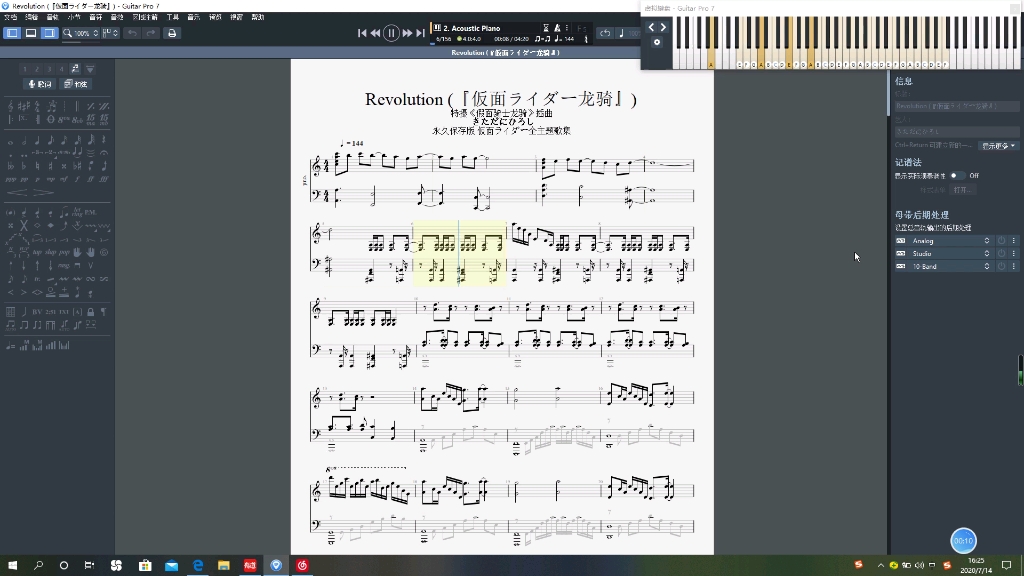1024x576 pixels.
Task: Click the lock icon in the palette
Action: click(x=90, y=312)
